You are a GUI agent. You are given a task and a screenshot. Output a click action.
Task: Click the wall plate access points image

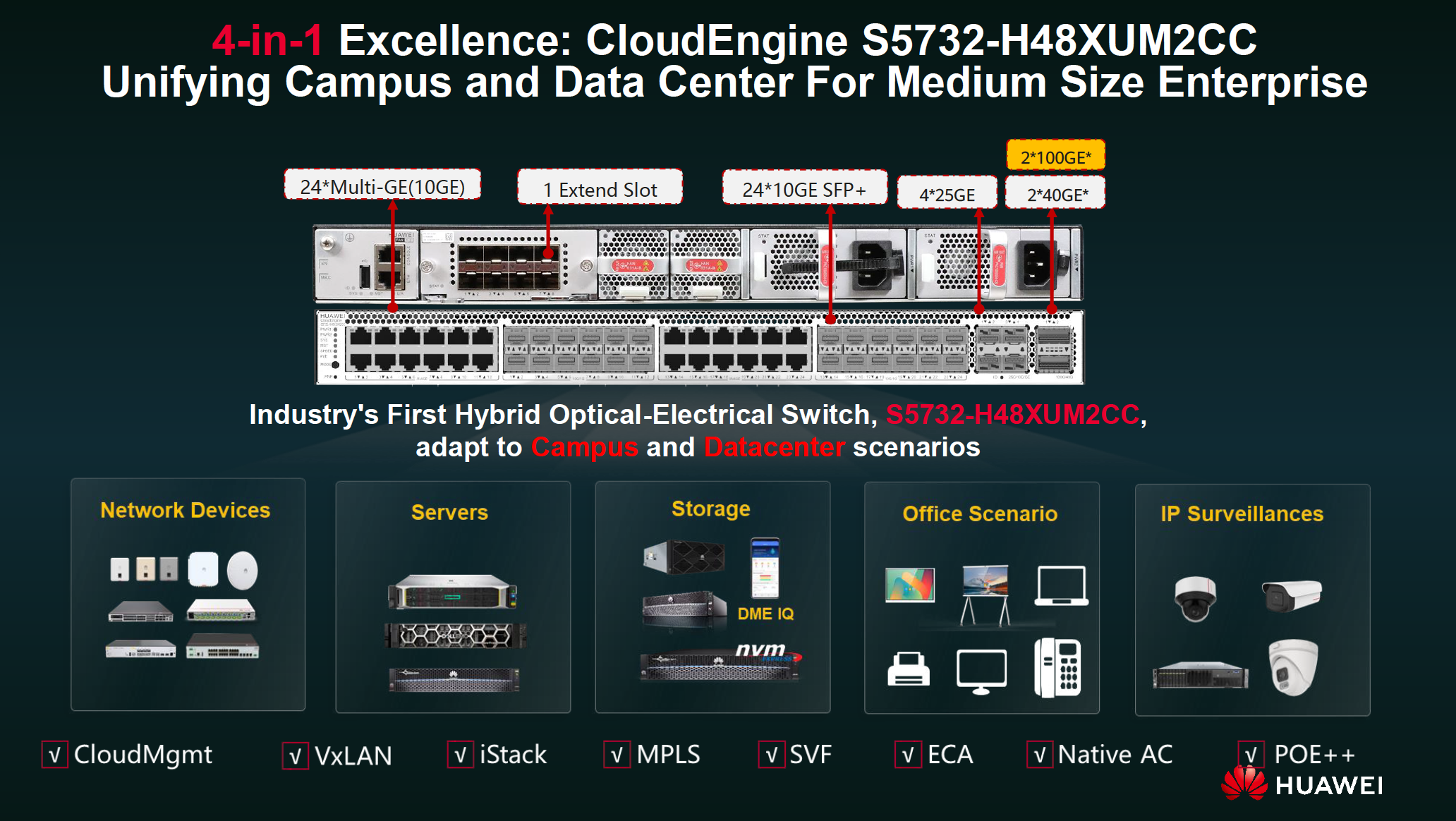[x=144, y=568]
